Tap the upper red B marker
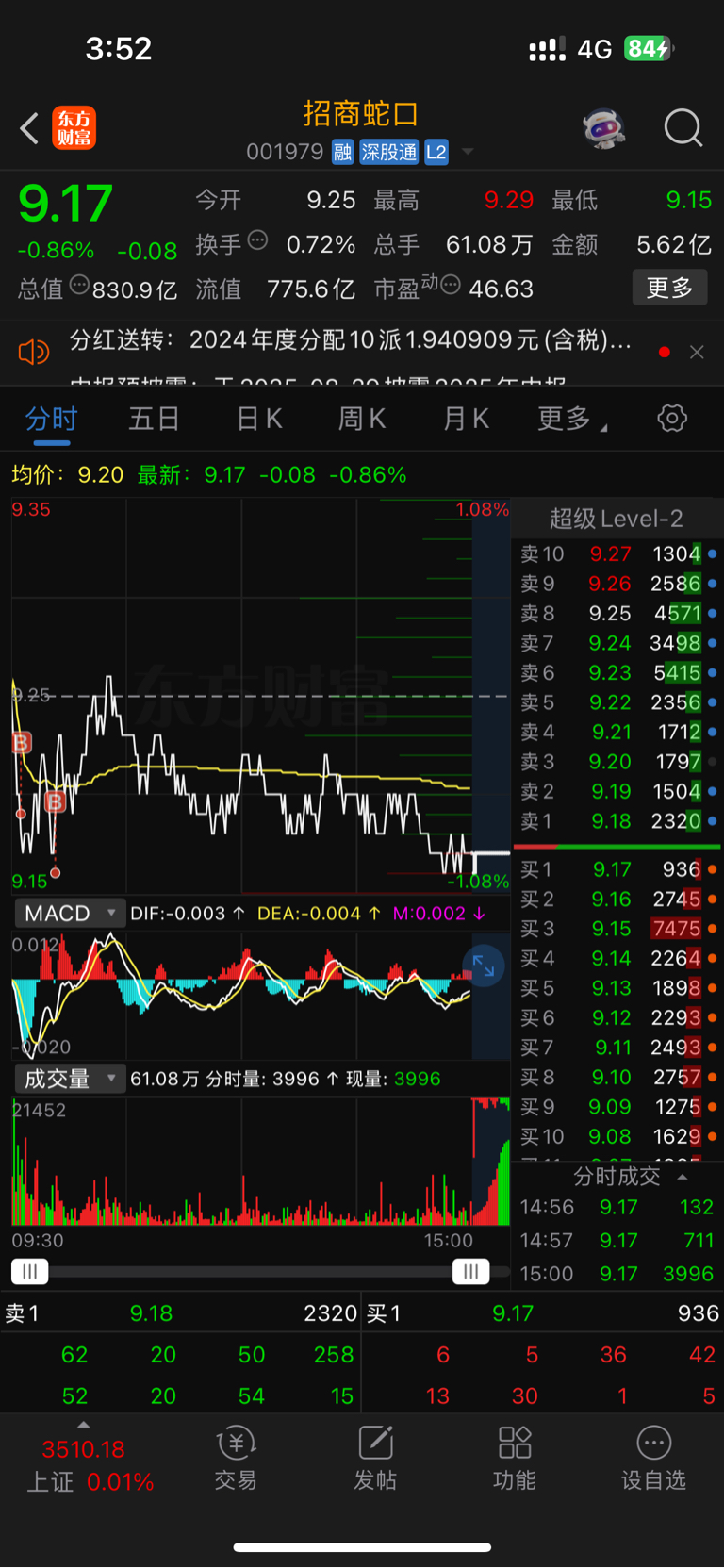The height and width of the screenshot is (1568, 724). pos(22,743)
